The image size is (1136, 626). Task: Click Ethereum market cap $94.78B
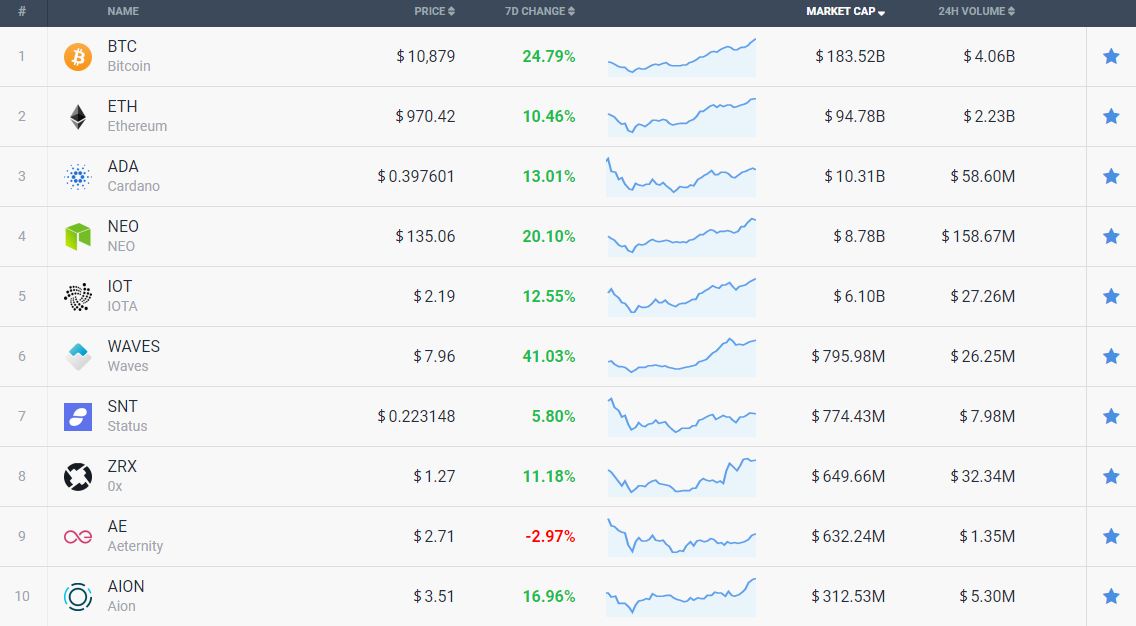pyautogui.click(x=854, y=117)
